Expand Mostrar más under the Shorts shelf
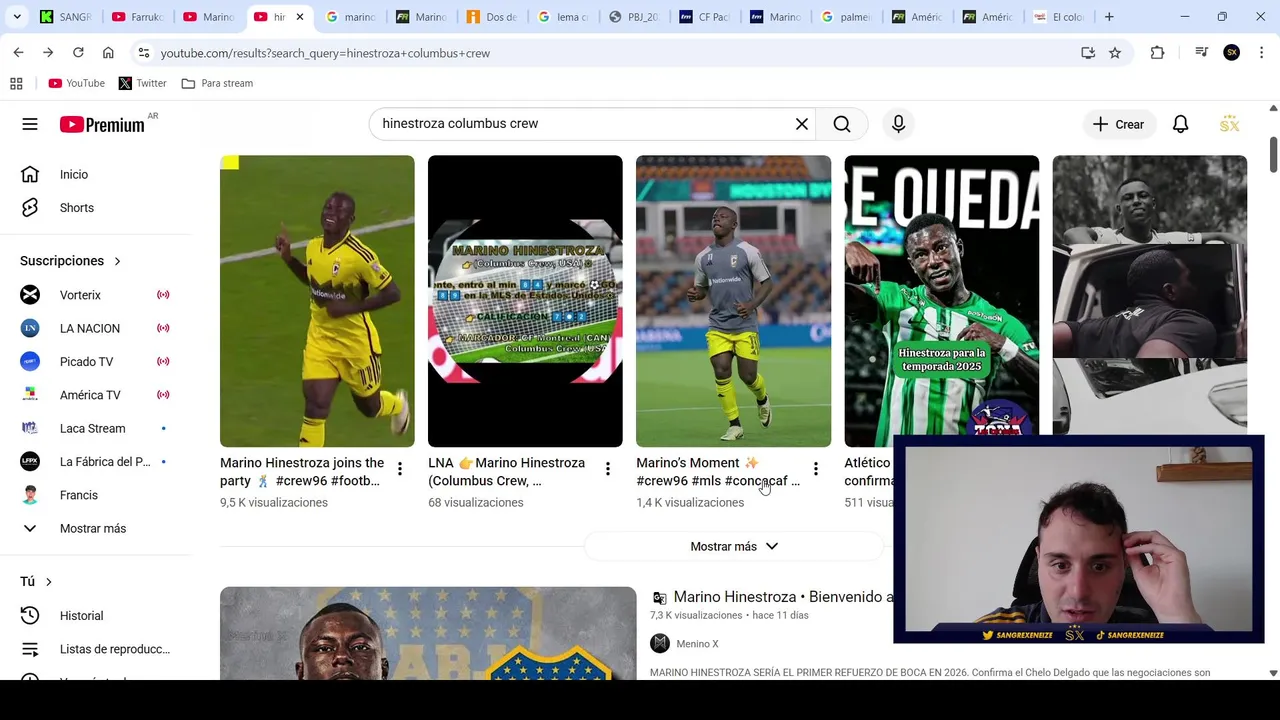This screenshot has width=1280, height=720. click(734, 547)
